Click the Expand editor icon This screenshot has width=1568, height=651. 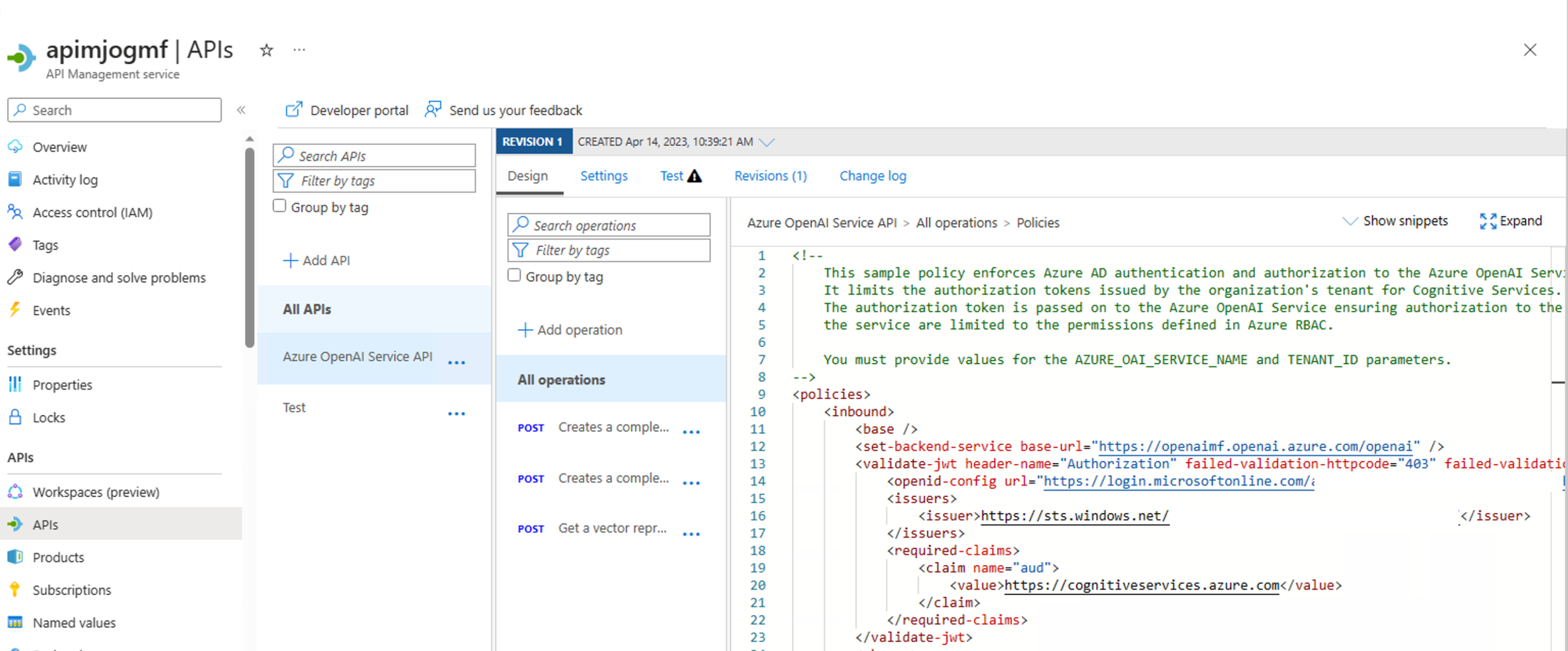(x=1488, y=221)
